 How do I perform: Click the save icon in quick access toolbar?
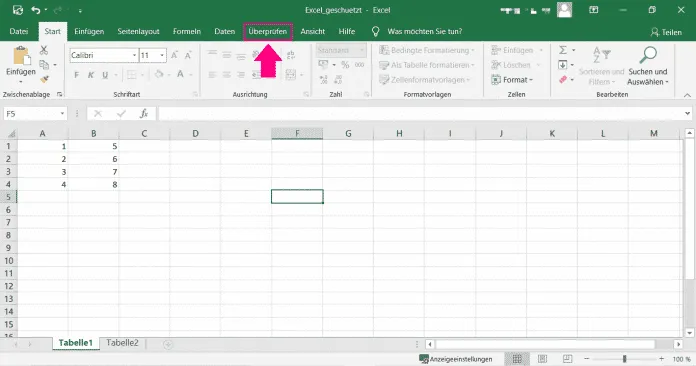click(17, 10)
